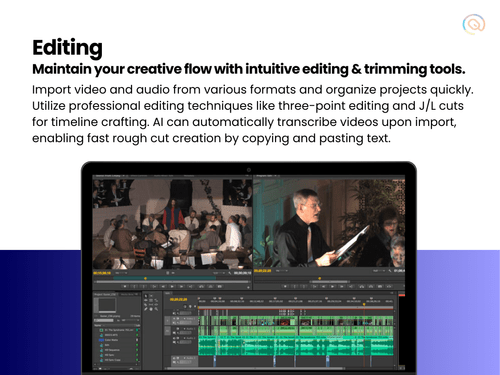Toggle Video 1 track output eye
The width and height of the screenshot is (500, 375).
pos(174,319)
